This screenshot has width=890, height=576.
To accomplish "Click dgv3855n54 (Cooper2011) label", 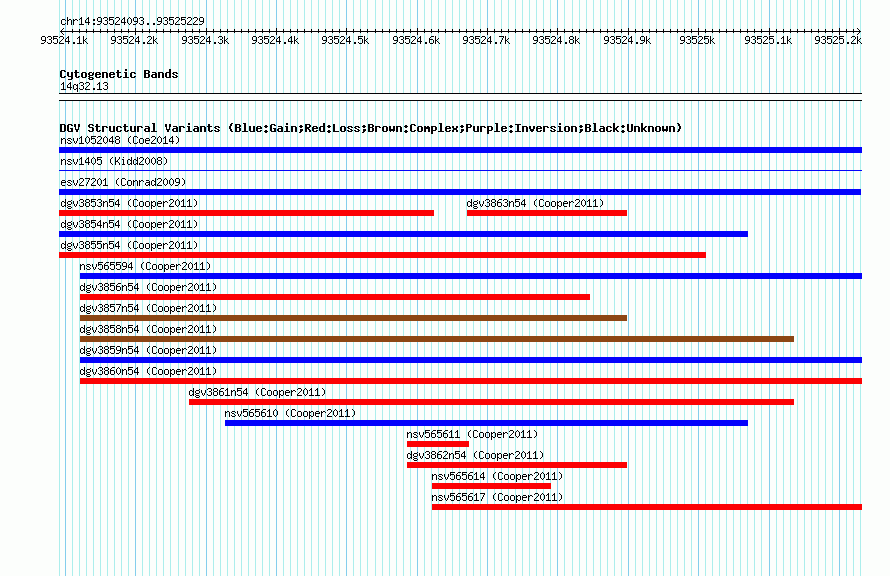I will coord(129,245).
